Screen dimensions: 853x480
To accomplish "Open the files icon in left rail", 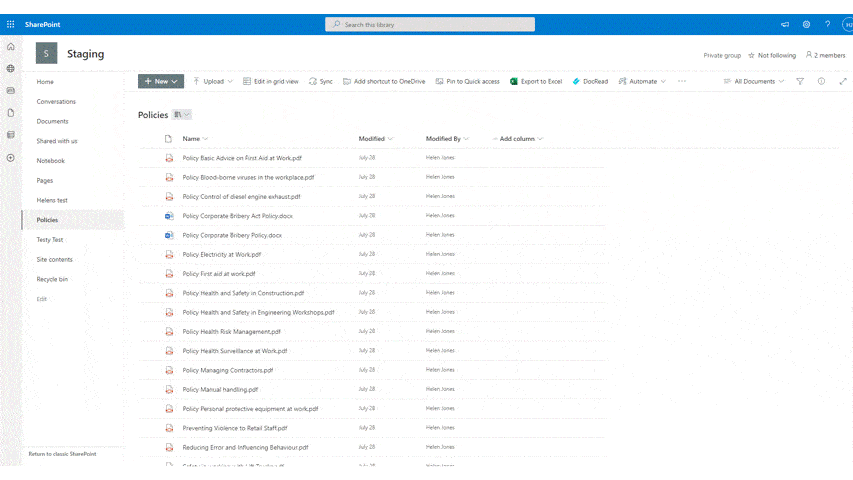I will coord(11,113).
